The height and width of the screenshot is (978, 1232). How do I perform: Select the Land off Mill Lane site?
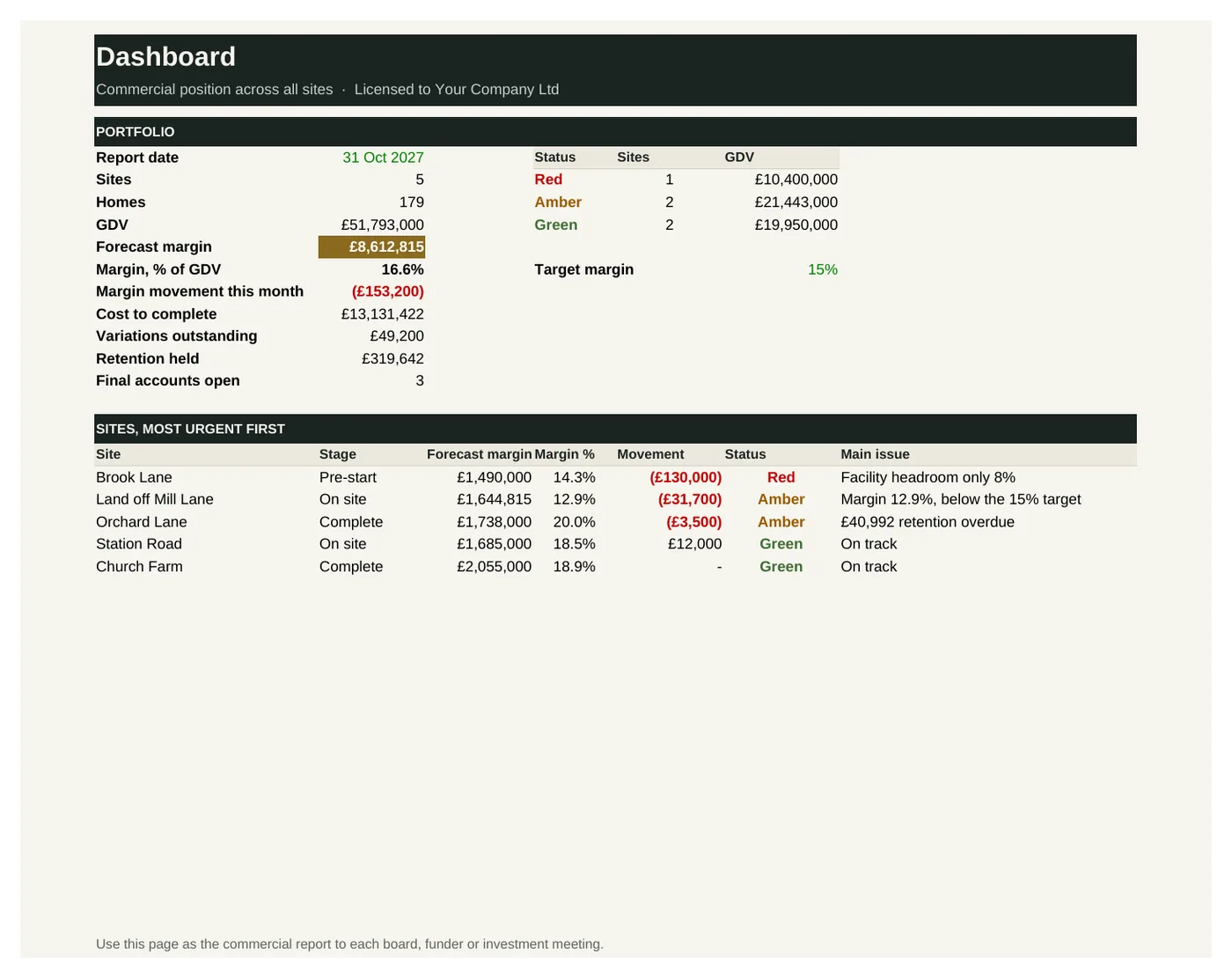point(155,499)
